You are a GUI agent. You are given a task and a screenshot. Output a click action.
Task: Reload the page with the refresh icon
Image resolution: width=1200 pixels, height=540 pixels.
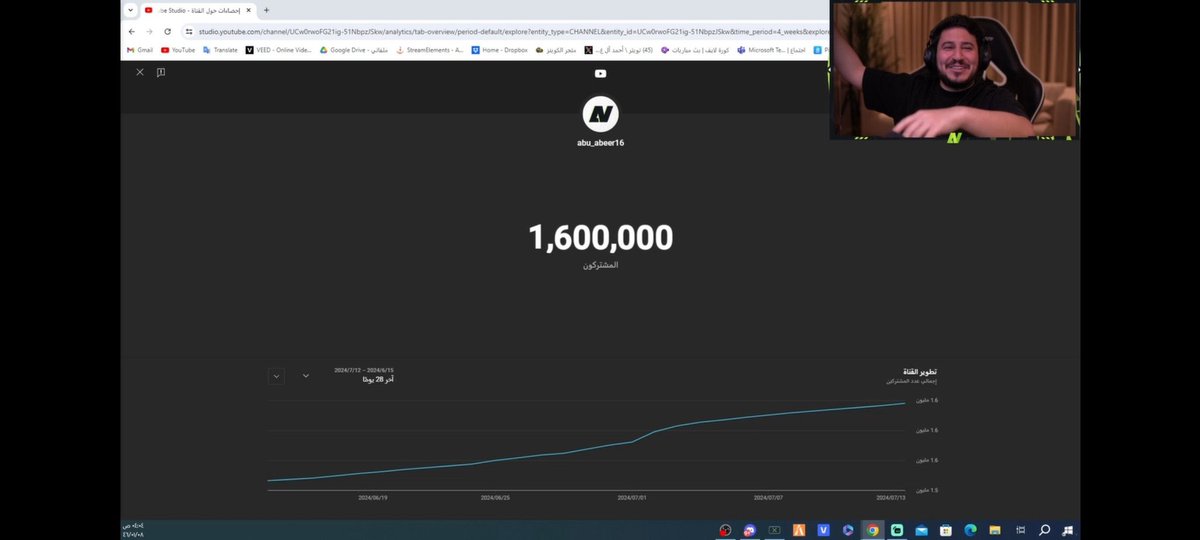tap(167, 31)
